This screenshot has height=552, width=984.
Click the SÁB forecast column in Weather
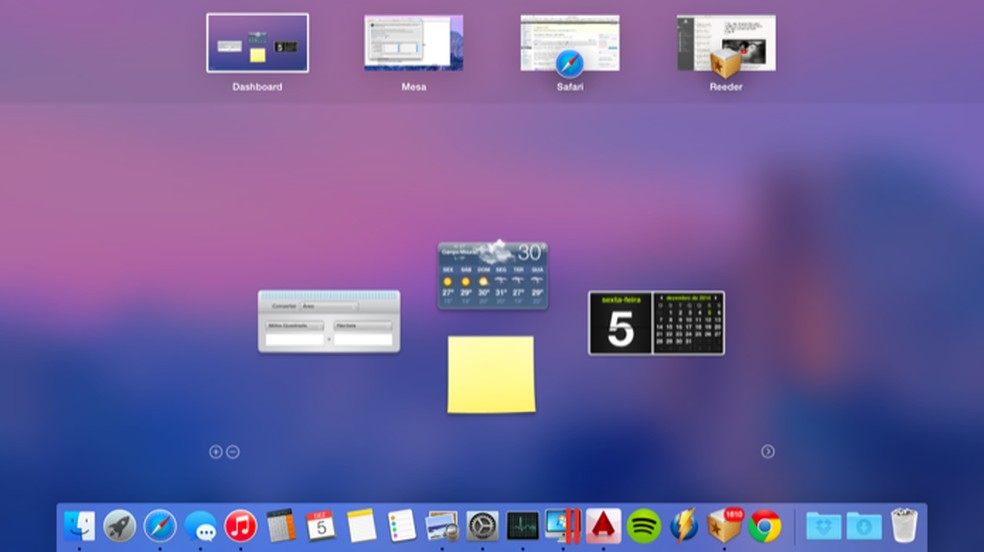coord(466,285)
